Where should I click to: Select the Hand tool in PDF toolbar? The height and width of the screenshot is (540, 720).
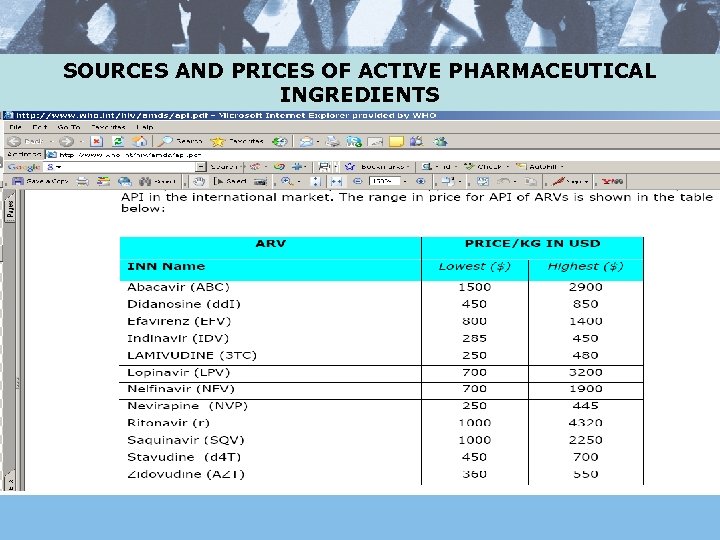click(x=199, y=181)
